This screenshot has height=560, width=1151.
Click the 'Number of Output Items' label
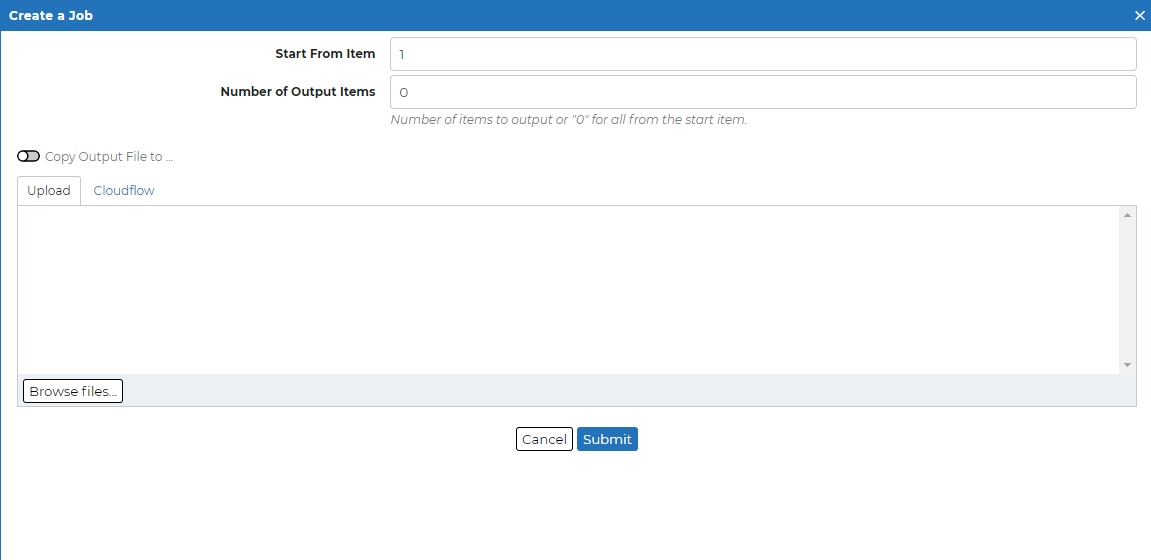pos(298,92)
